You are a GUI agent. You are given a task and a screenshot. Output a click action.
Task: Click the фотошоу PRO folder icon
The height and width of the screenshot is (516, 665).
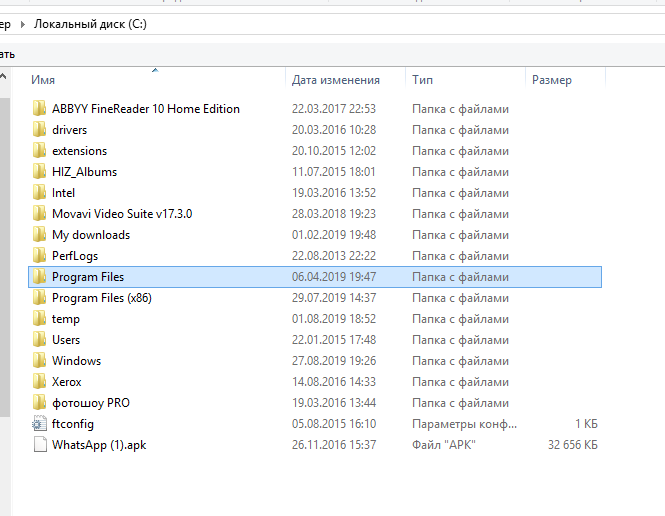coord(39,402)
